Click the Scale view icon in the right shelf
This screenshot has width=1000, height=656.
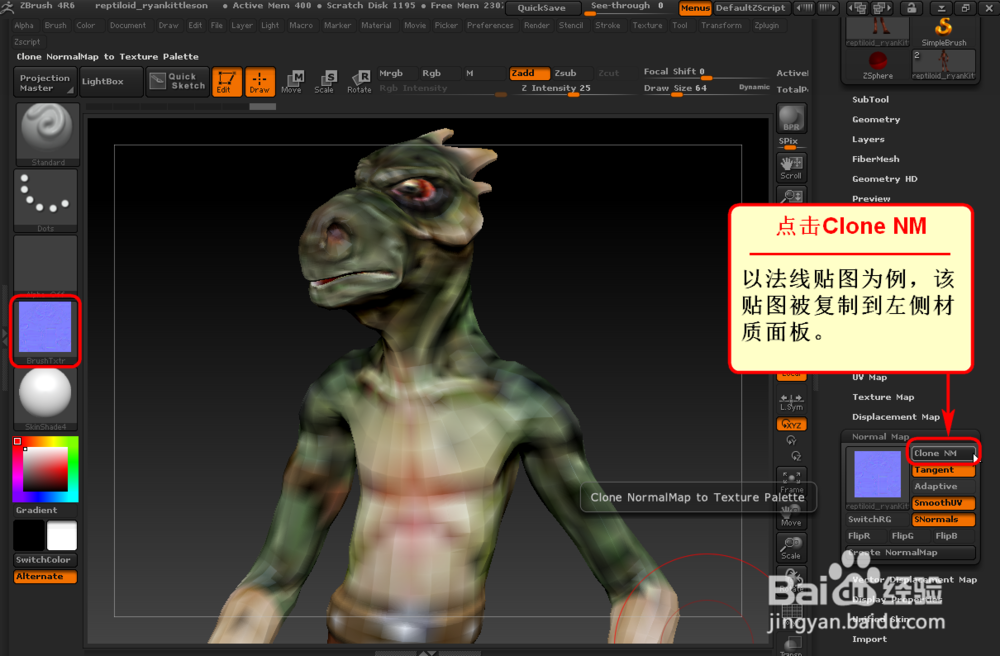point(791,548)
